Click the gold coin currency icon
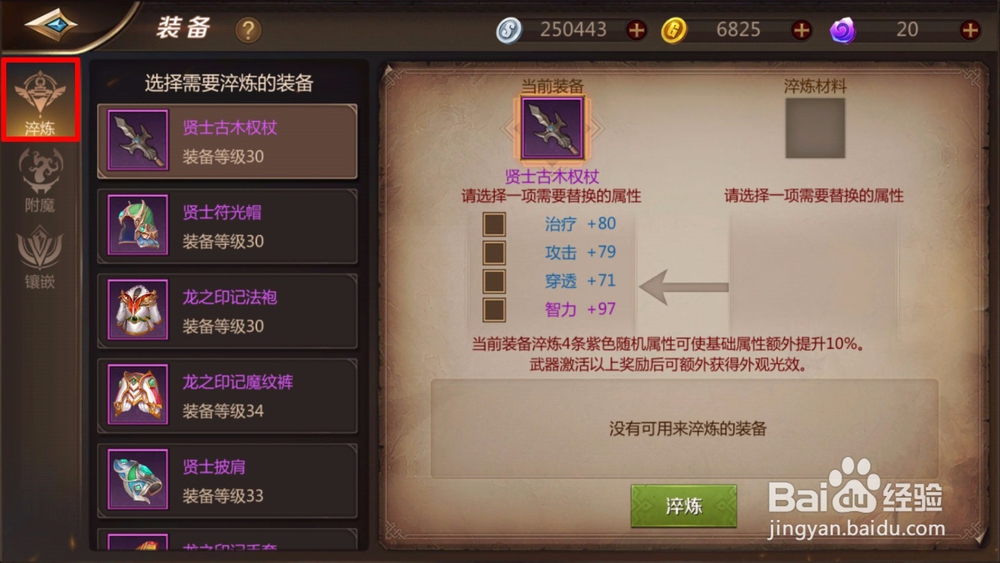 click(x=673, y=30)
